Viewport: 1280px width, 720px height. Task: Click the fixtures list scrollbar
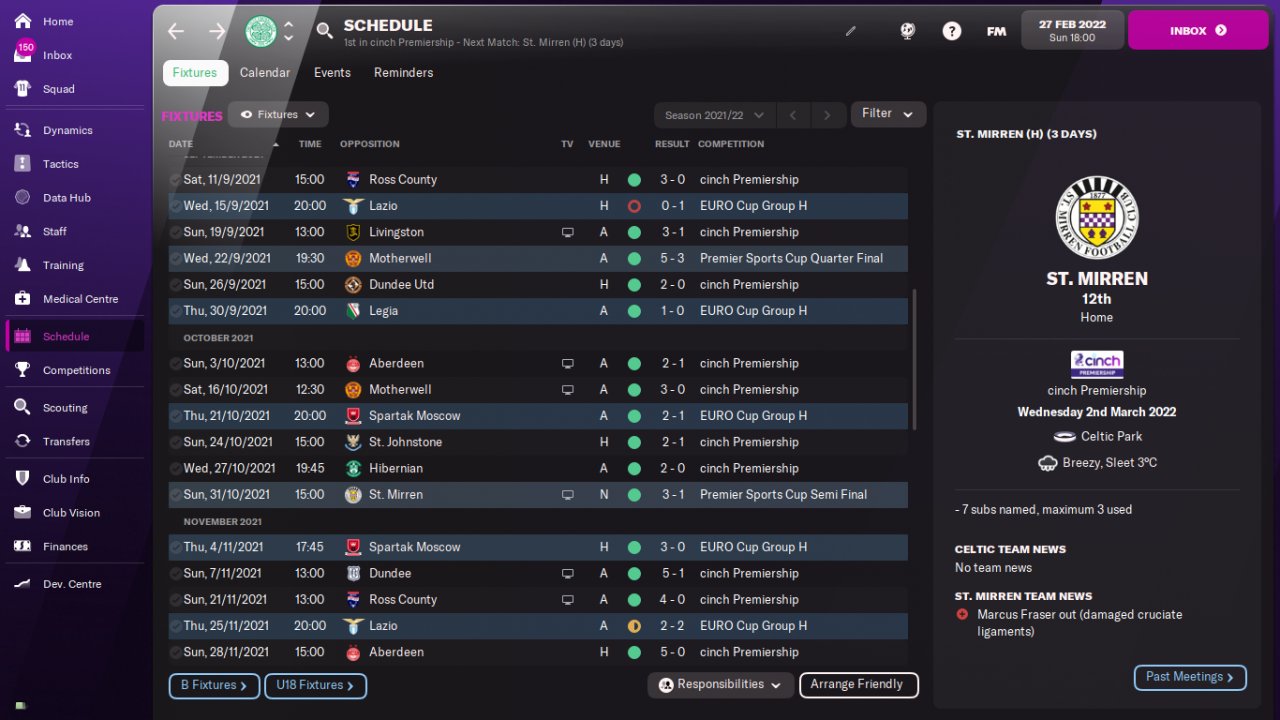coord(914,360)
